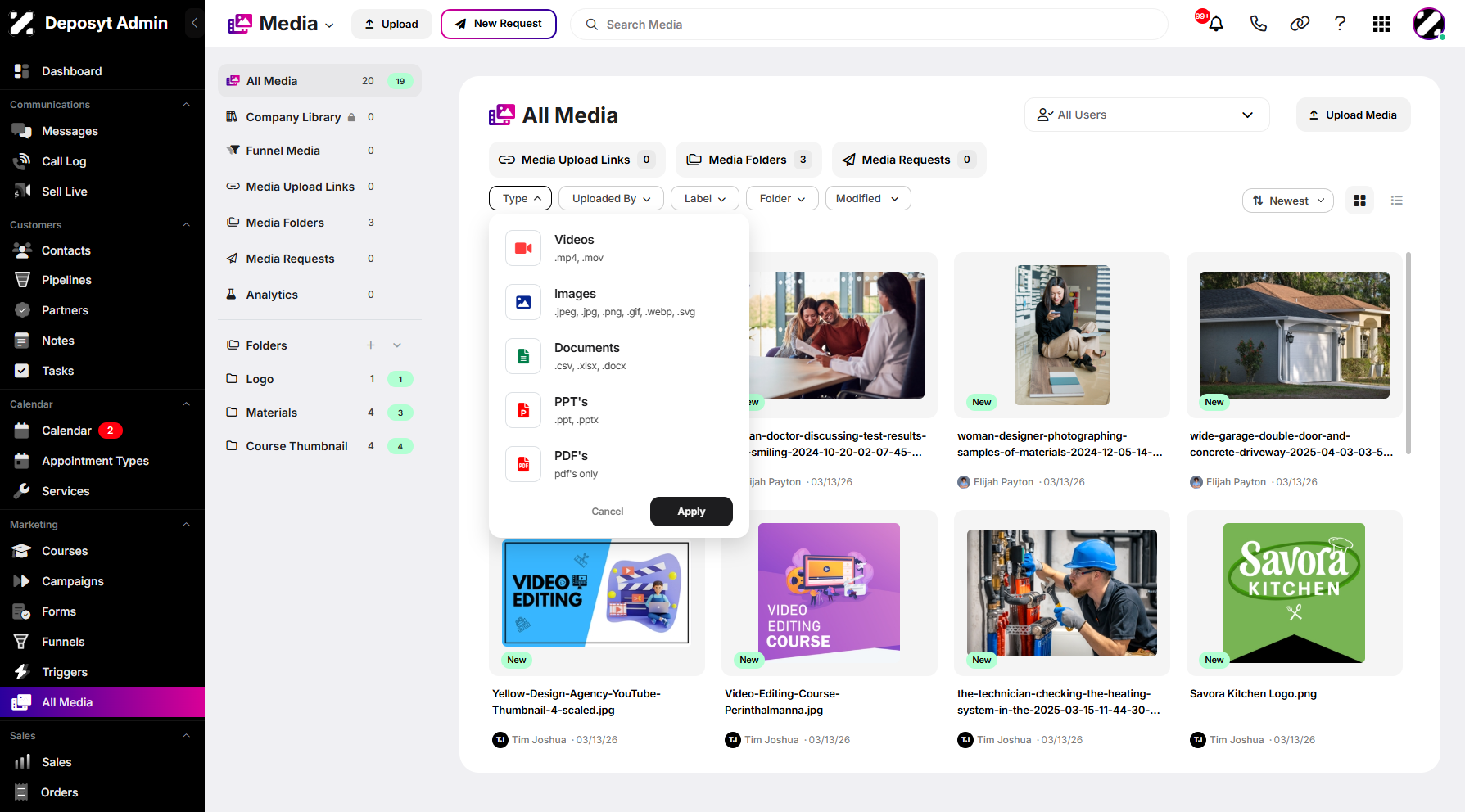Click the Search Media field
This screenshot has width=1465, height=812.
pyautogui.click(x=869, y=25)
